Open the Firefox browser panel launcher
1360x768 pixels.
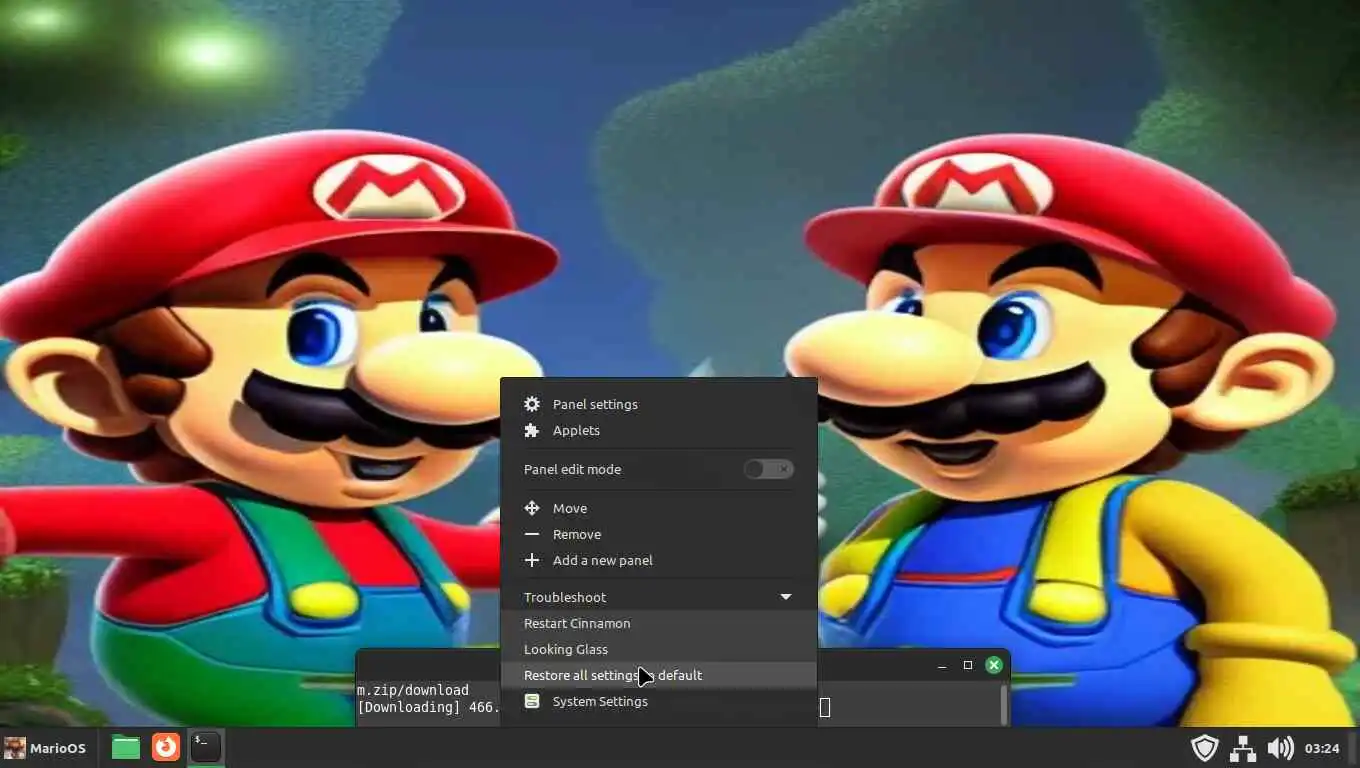point(165,747)
